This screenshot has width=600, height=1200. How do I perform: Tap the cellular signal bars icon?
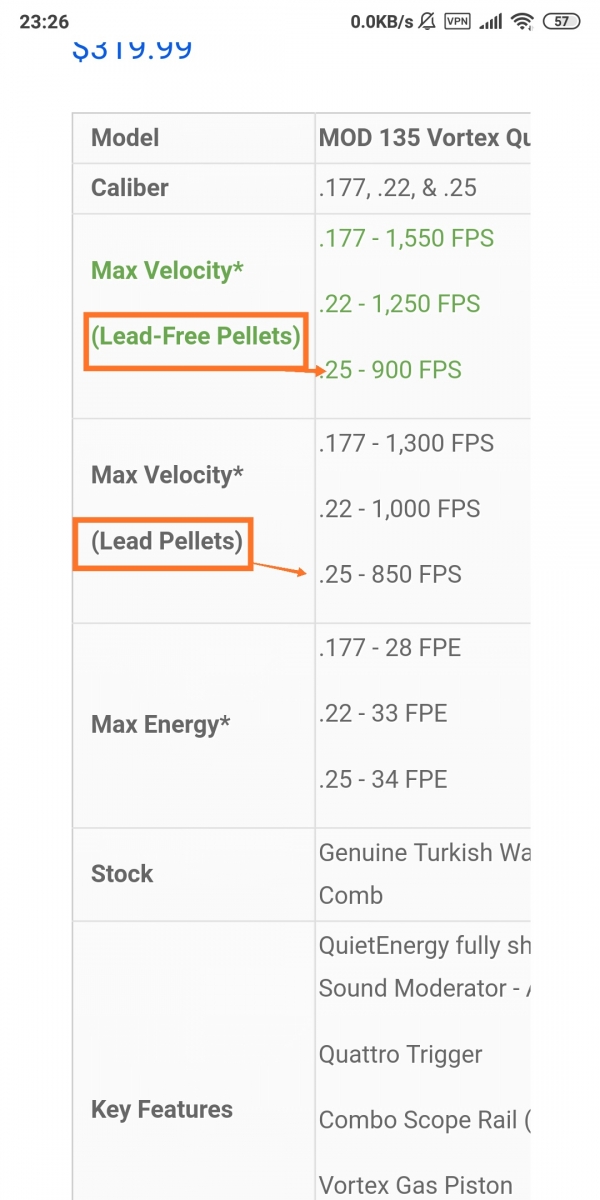pos(489,21)
